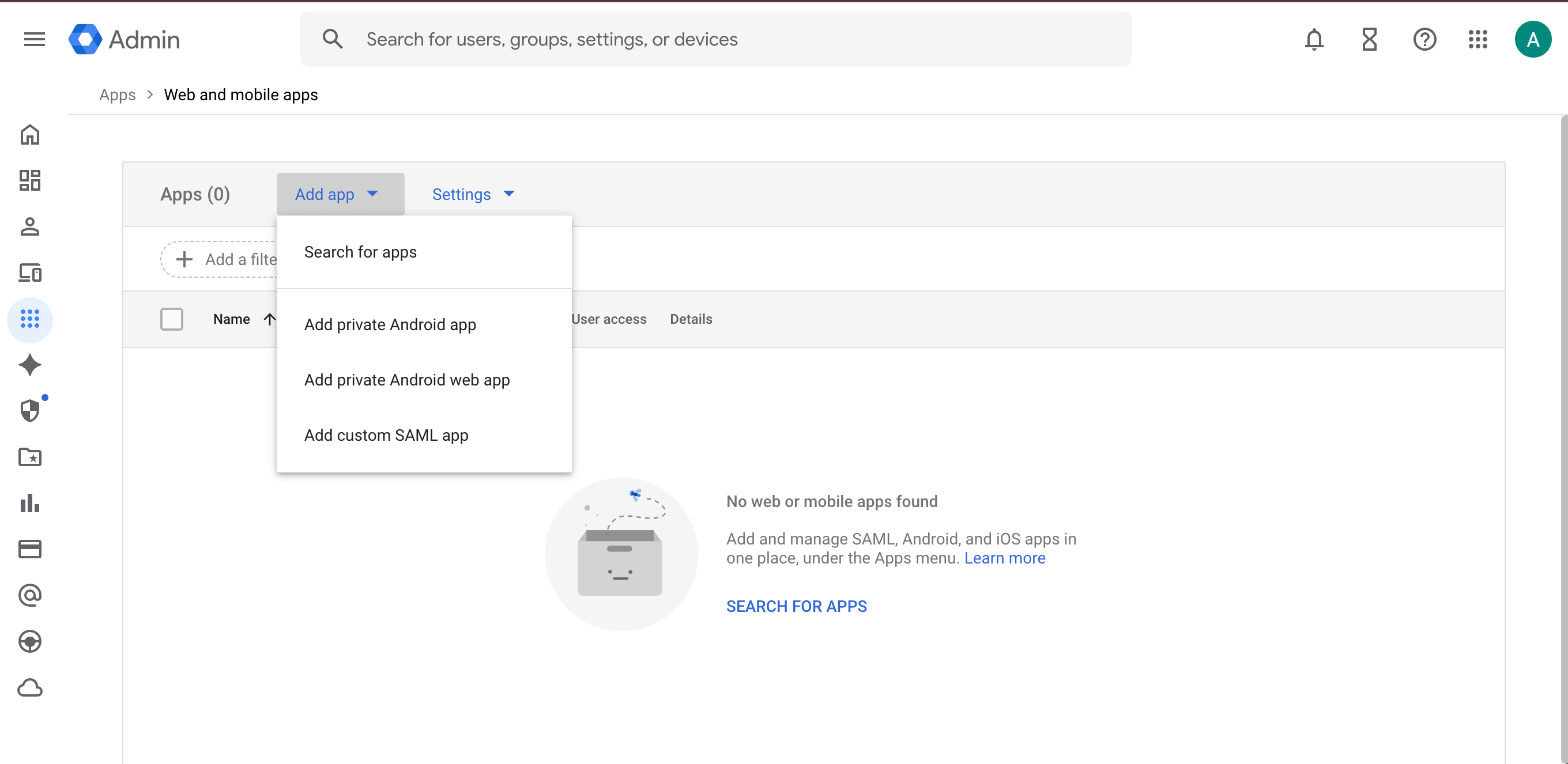Click the Learn more link
Image resolution: width=1568 pixels, height=764 pixels.
(x=1004, y=558)
